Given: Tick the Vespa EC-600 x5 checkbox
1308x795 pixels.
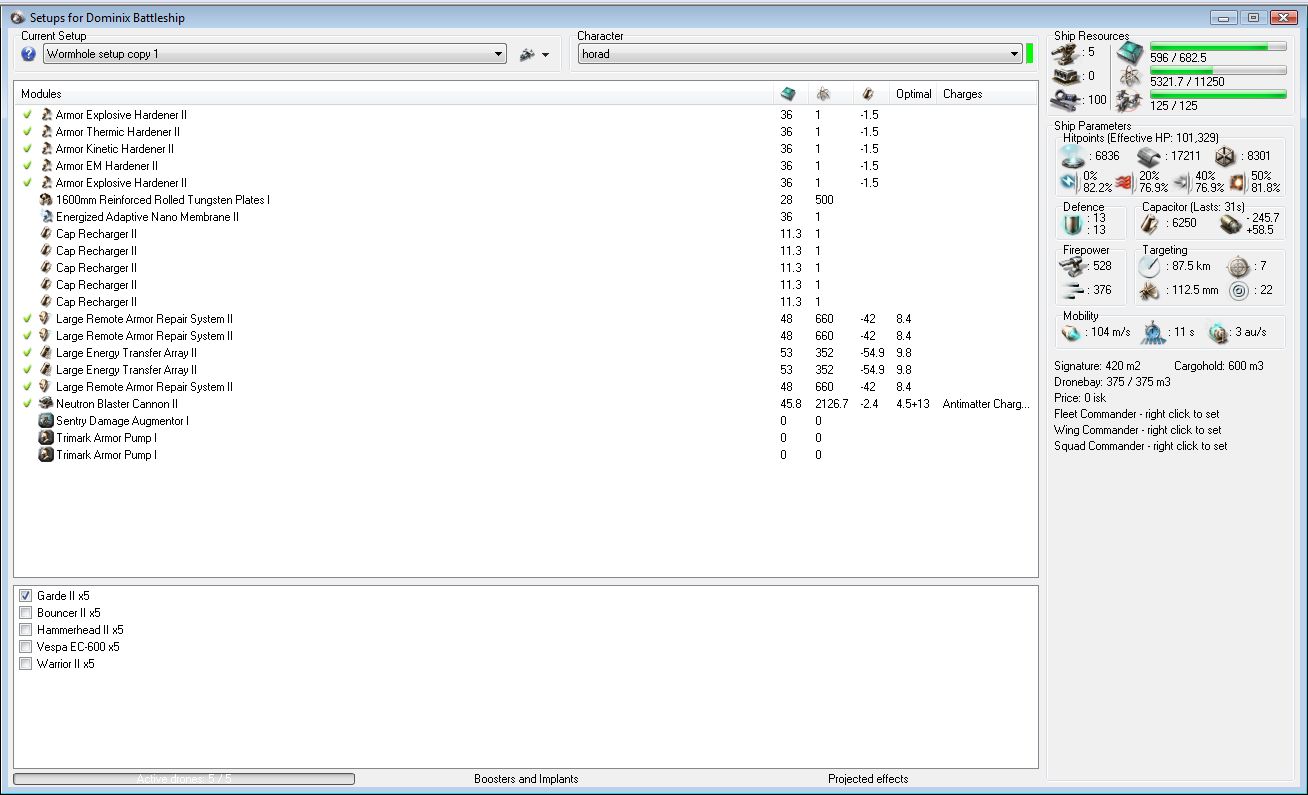Looking at the screenshot, I should point(26,647).
